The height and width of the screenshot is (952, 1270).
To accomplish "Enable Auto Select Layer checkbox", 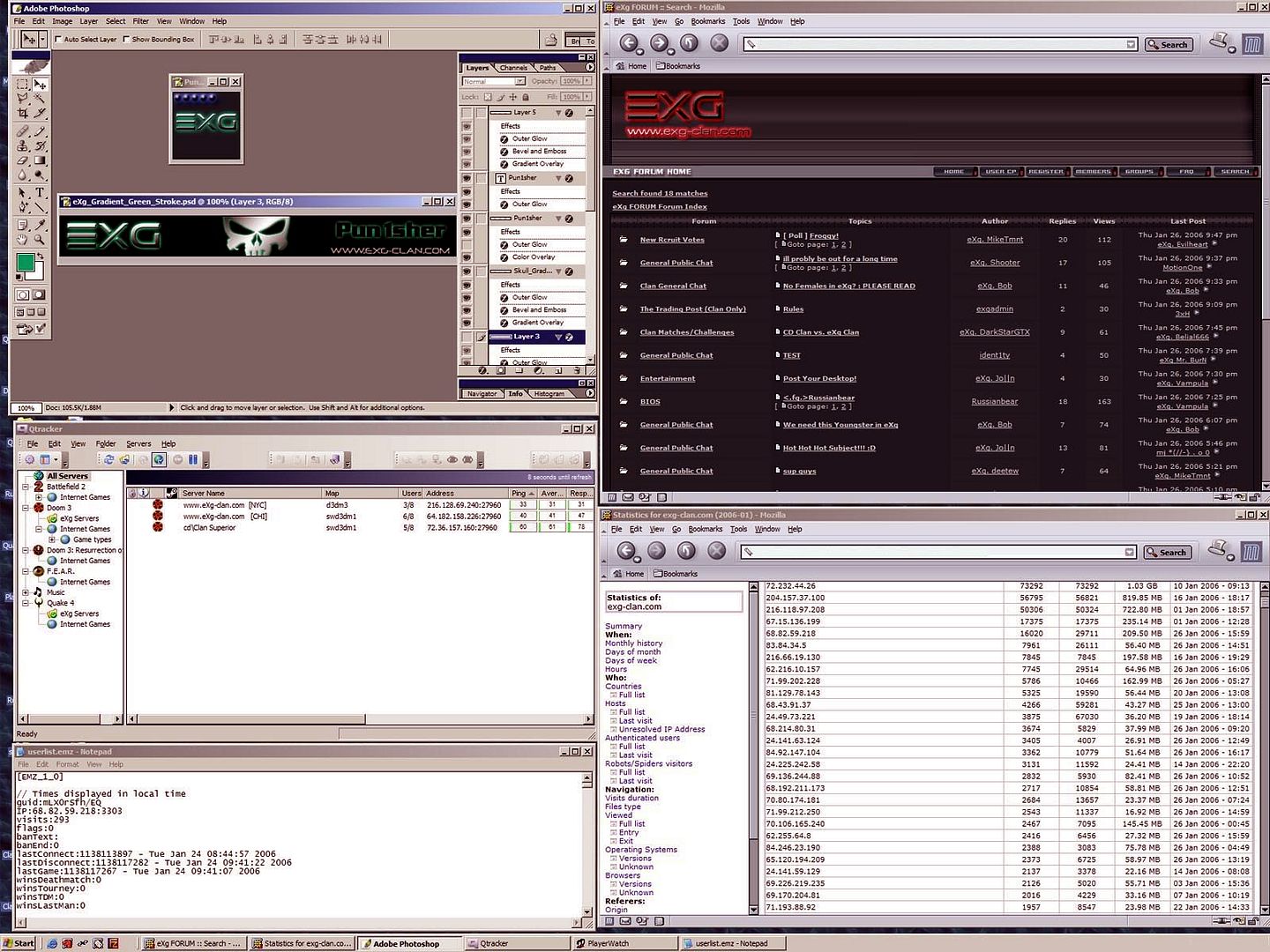I will tap(58, 40).
